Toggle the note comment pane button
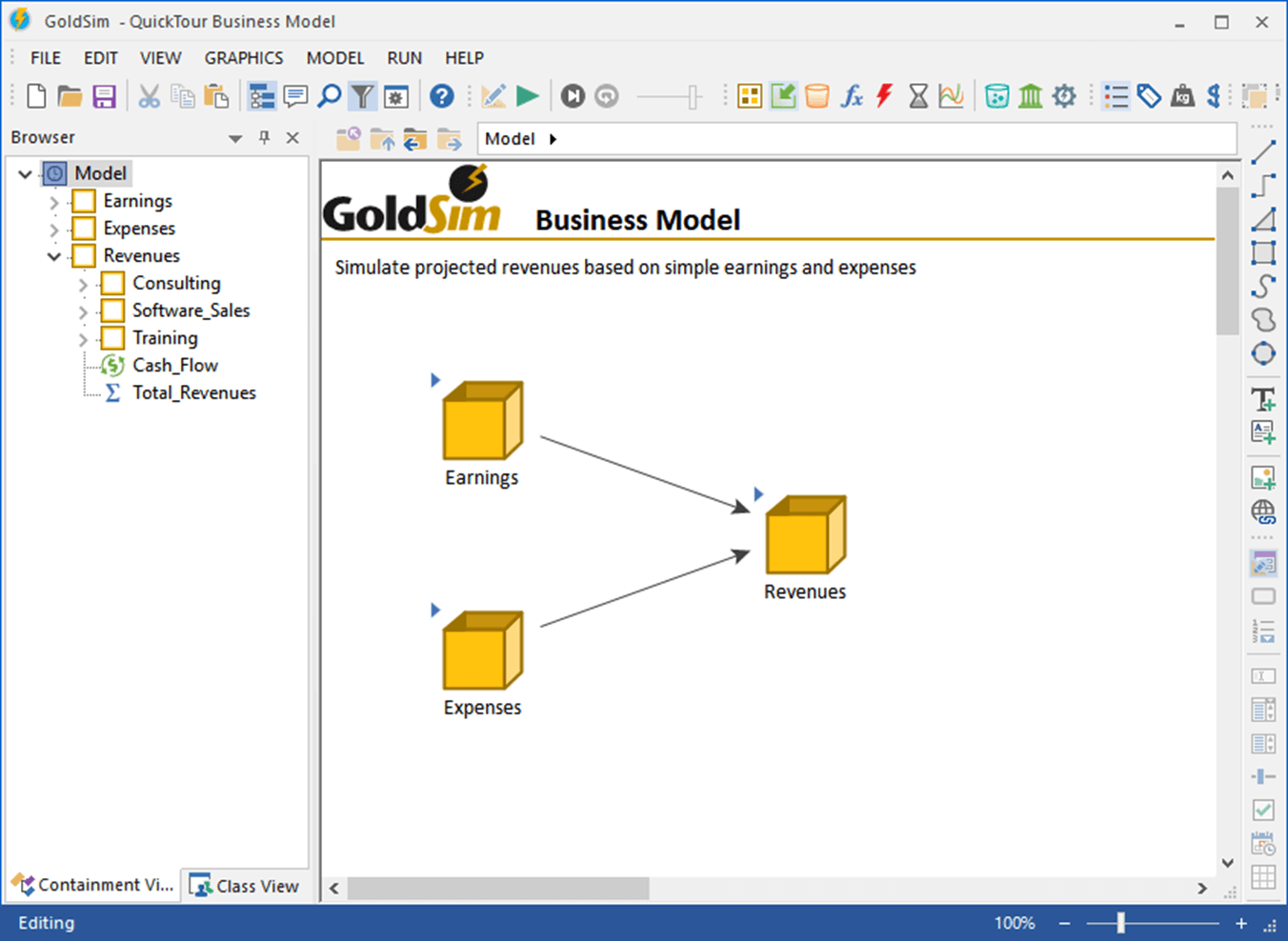The width and height of the screenshot is (1288, 941). pos(295,96)
